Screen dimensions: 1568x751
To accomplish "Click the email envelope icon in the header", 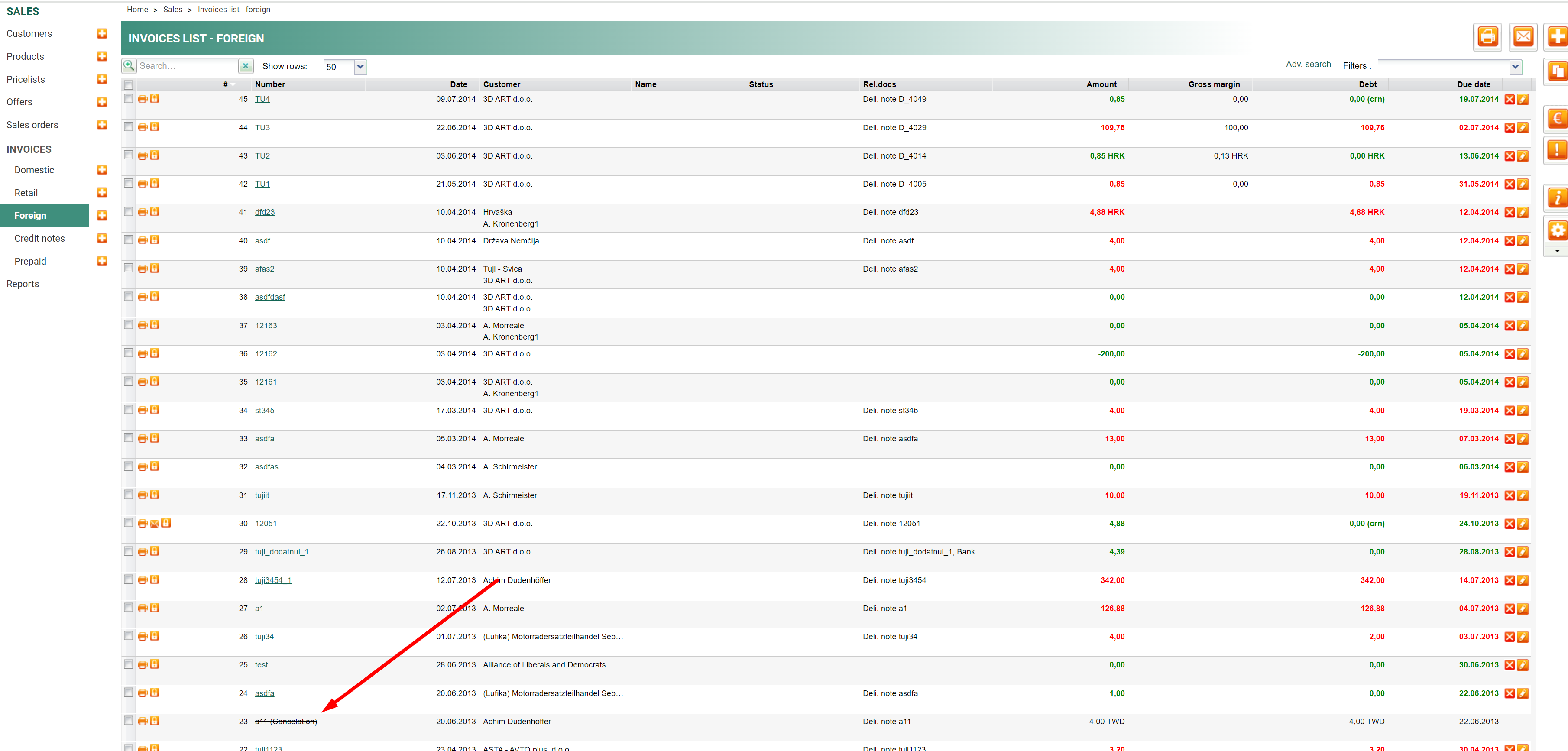I will tap(1523, 37).
